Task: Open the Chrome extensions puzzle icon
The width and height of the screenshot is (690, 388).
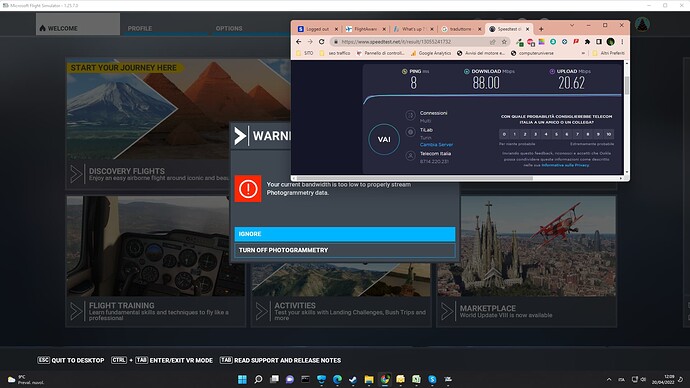Action: 587,42
